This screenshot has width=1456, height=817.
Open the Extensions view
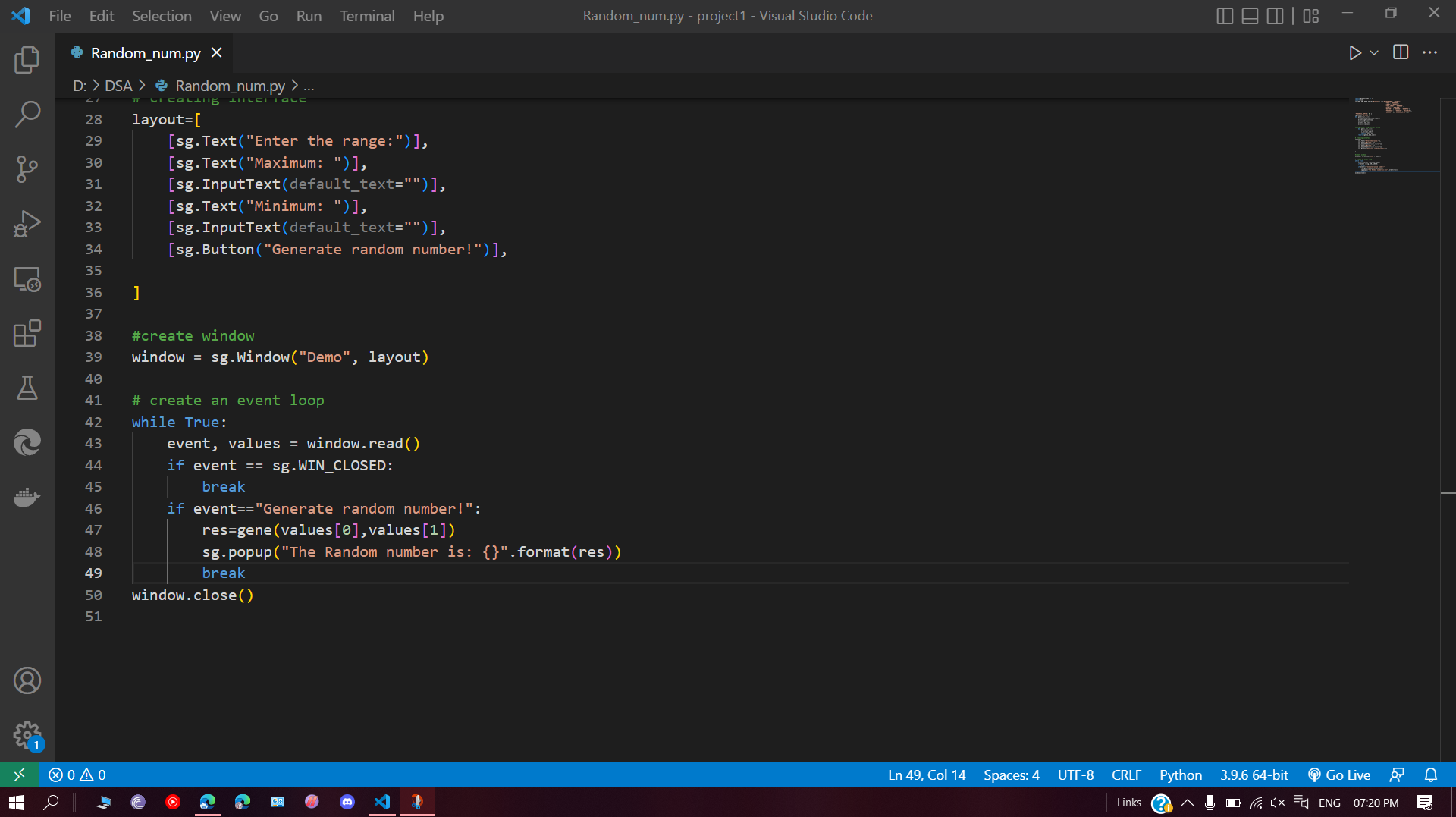pyautogui.click(x=27, y=334)
